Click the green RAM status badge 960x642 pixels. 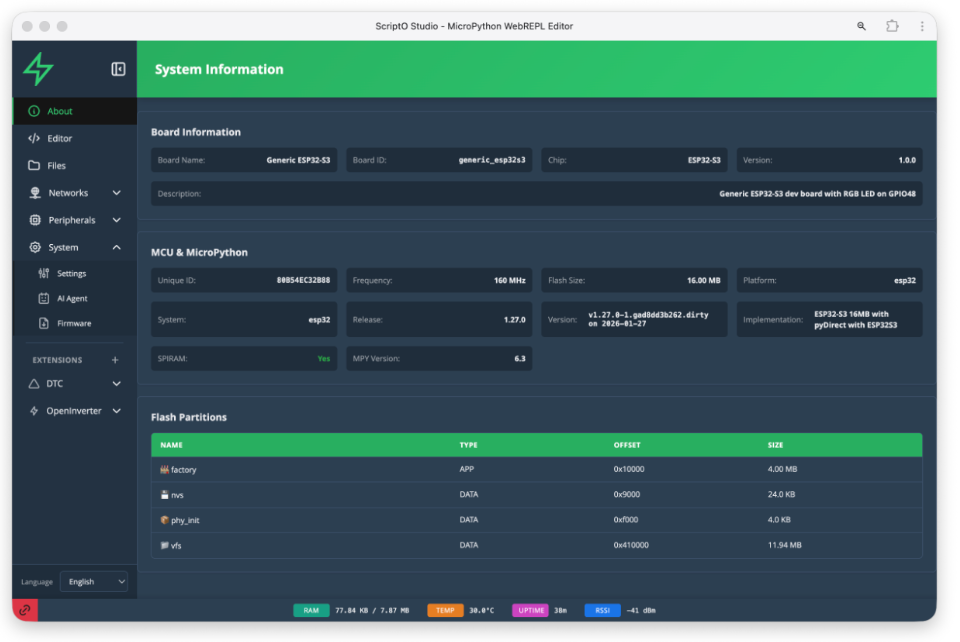tap(311, 610)
